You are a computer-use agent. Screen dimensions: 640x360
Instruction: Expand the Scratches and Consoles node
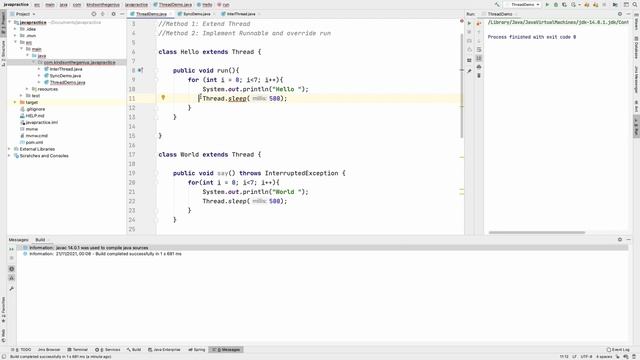point(9,156)
